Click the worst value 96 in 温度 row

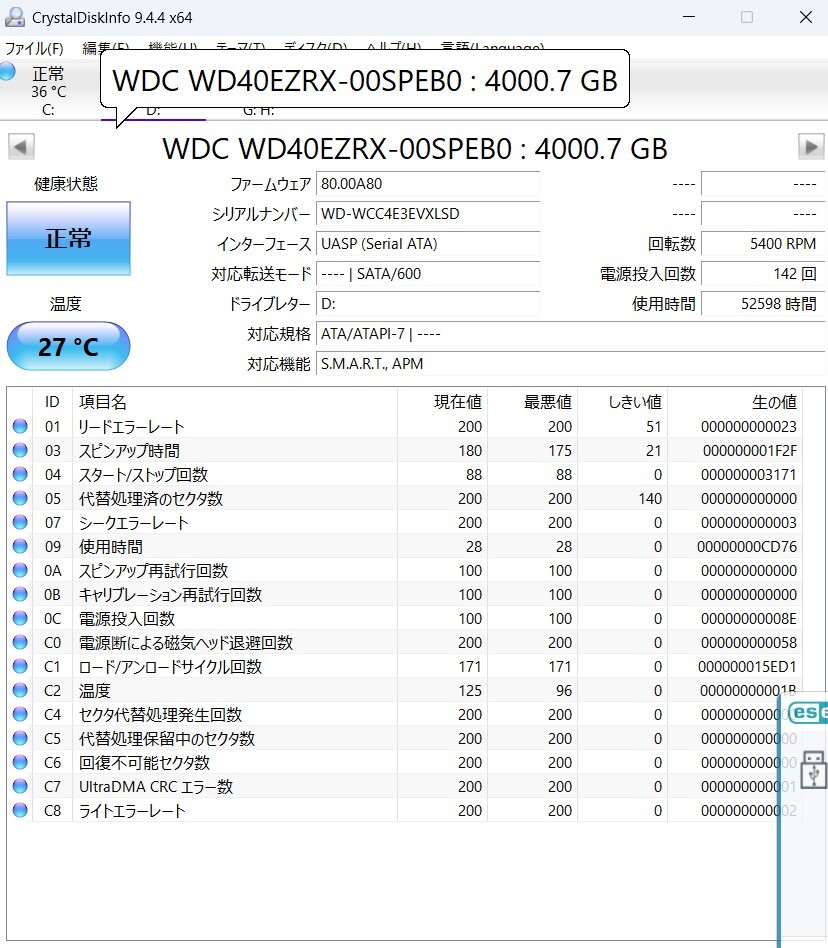(563, 690)
